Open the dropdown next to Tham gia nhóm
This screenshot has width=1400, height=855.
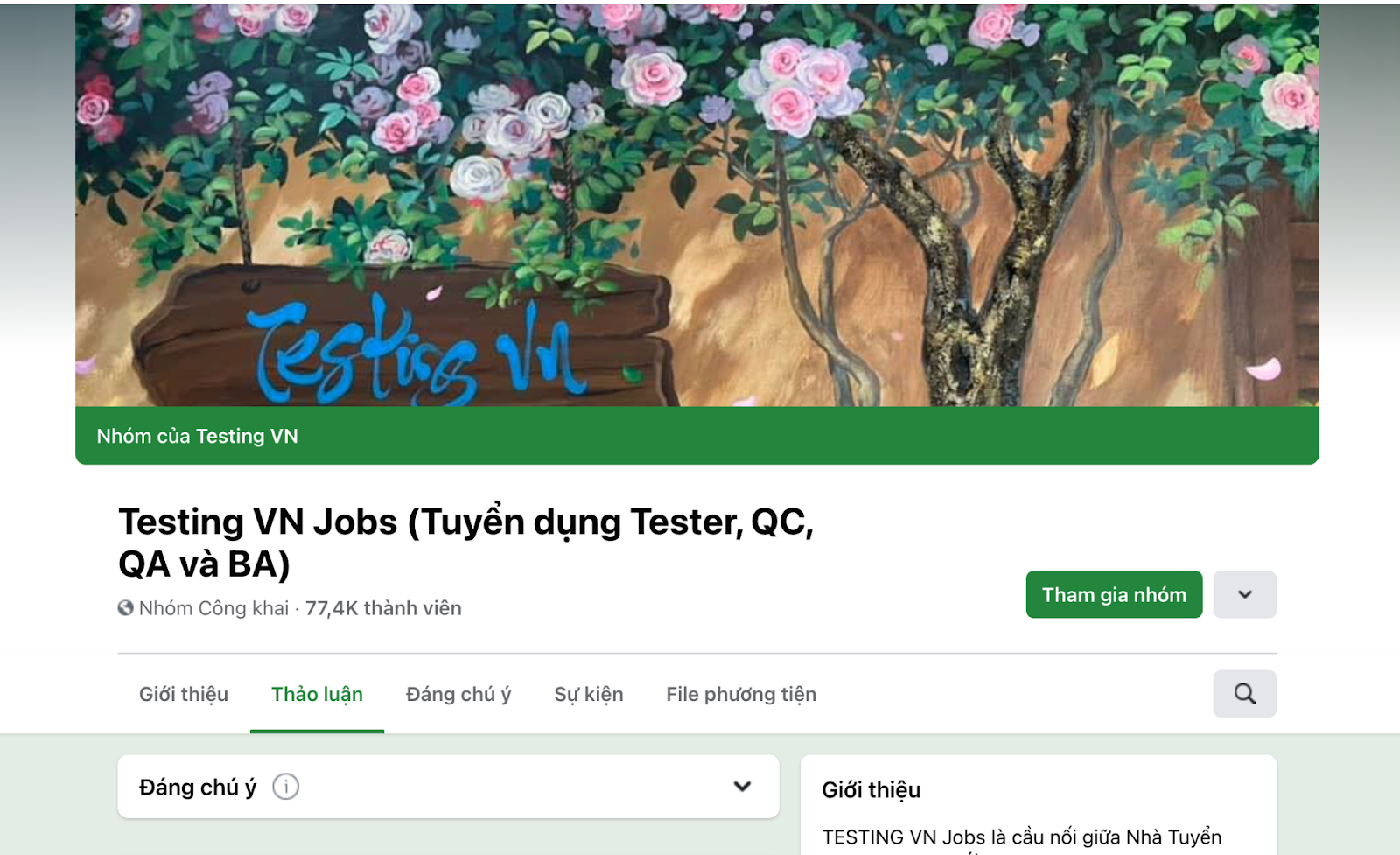(x=1244, y=595)
